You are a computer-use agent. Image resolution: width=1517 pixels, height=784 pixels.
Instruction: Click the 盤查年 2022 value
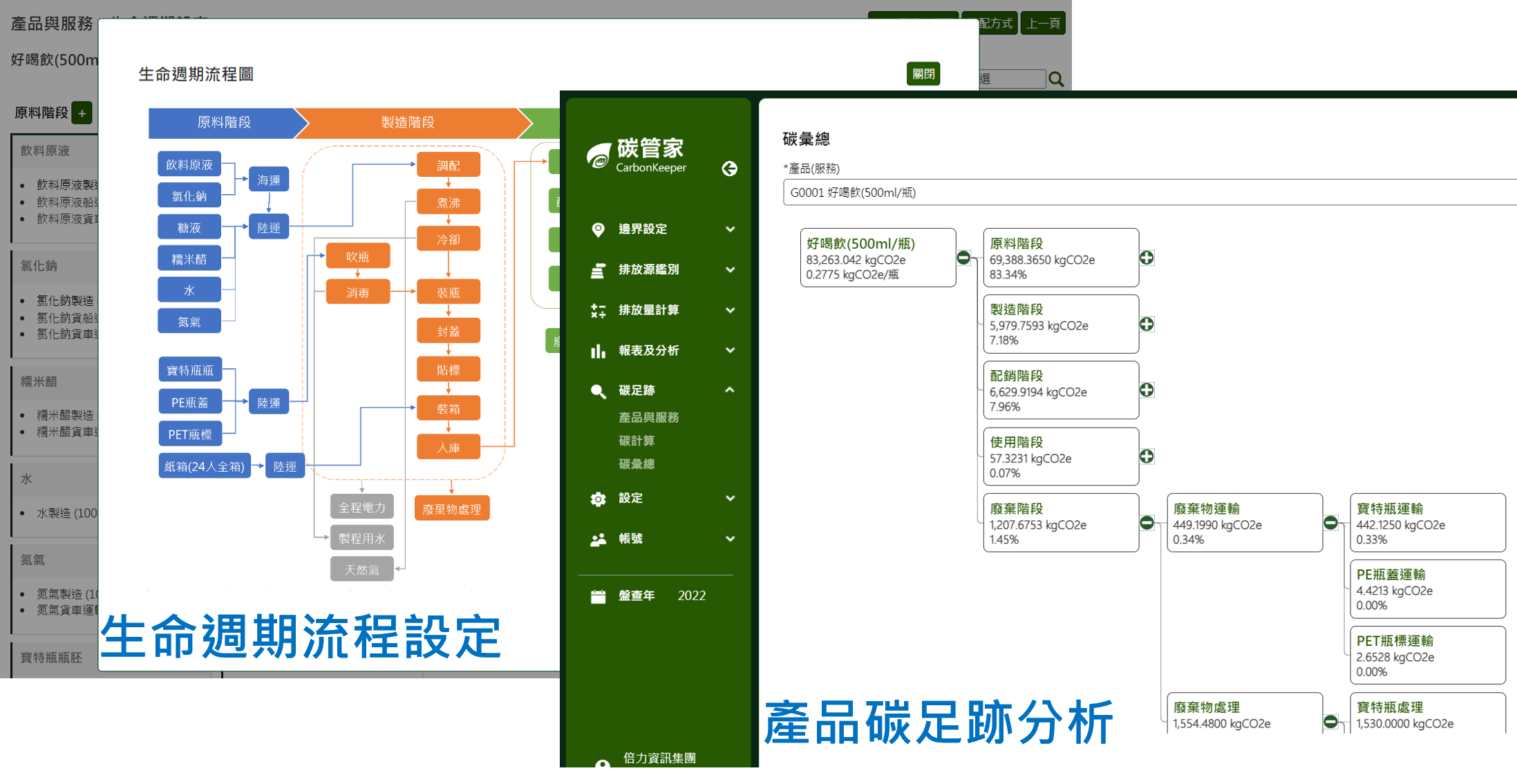(x=692, y=596)
